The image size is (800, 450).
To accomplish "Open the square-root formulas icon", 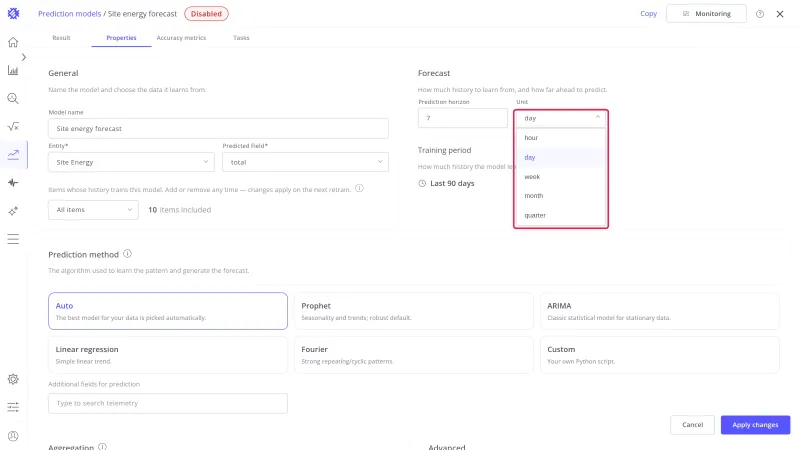I will point(13,127).
